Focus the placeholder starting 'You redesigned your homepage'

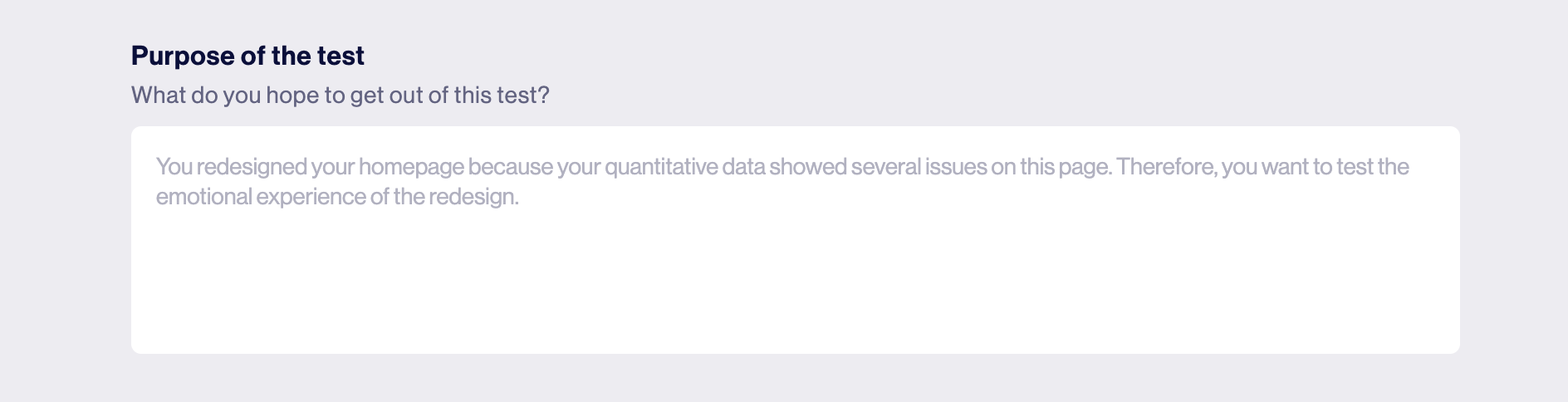(x=782, y=182)
